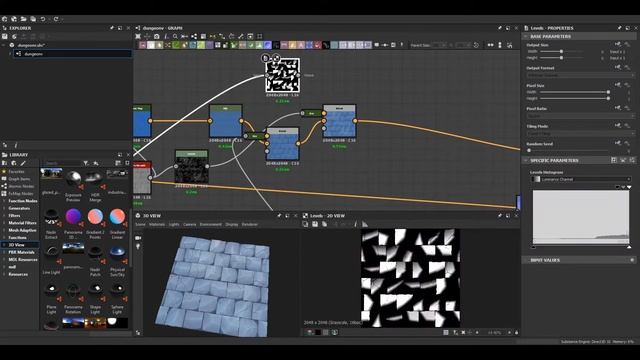The image size is (640, 360).
Task: Click the camera screenshot icon in graph toolbar
Action: (x=157, y=36)
